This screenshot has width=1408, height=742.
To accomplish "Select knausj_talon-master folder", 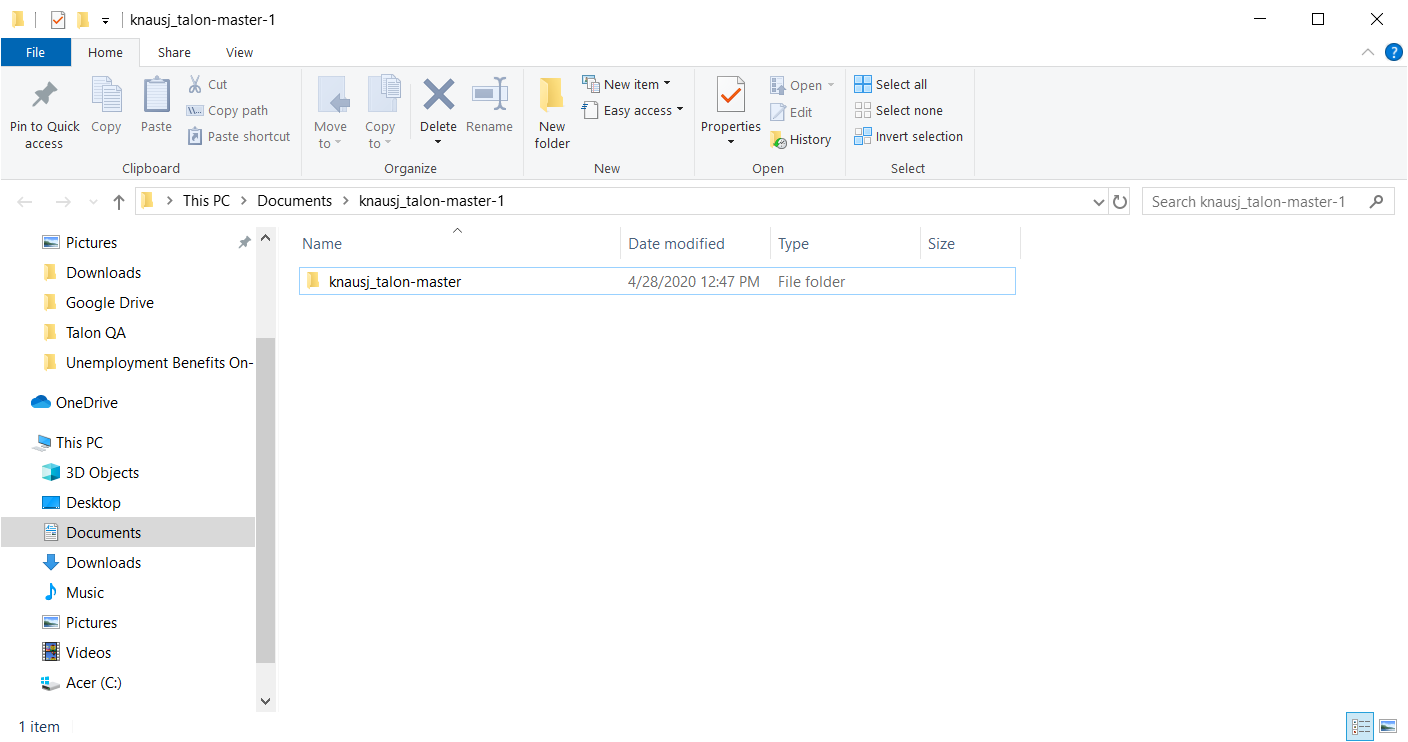I will [x=657, y=282].
